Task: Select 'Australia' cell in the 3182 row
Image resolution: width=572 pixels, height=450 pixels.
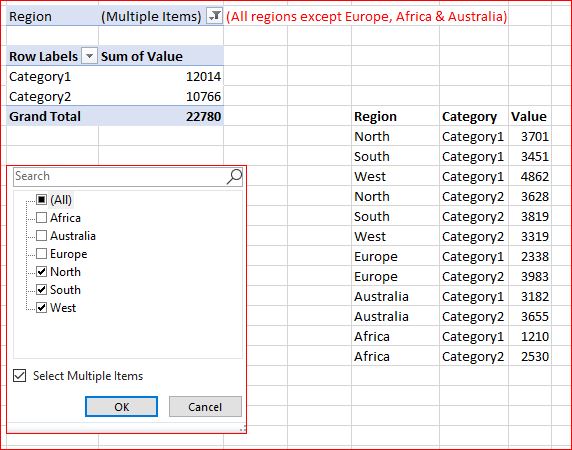Action: (x=395, y=296)
